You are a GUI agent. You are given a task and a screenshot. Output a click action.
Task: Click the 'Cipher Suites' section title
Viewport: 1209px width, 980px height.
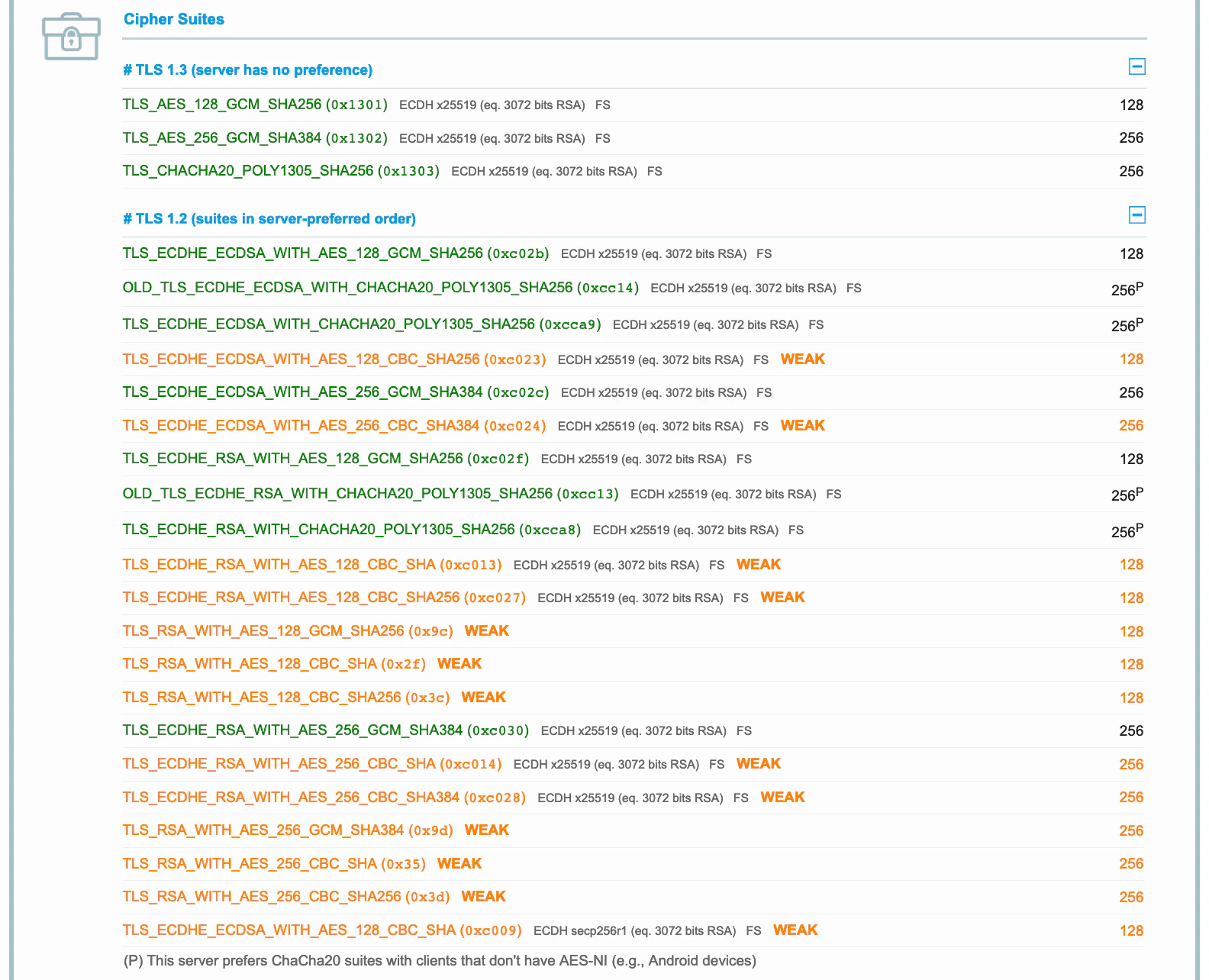(x=174, y=19)
